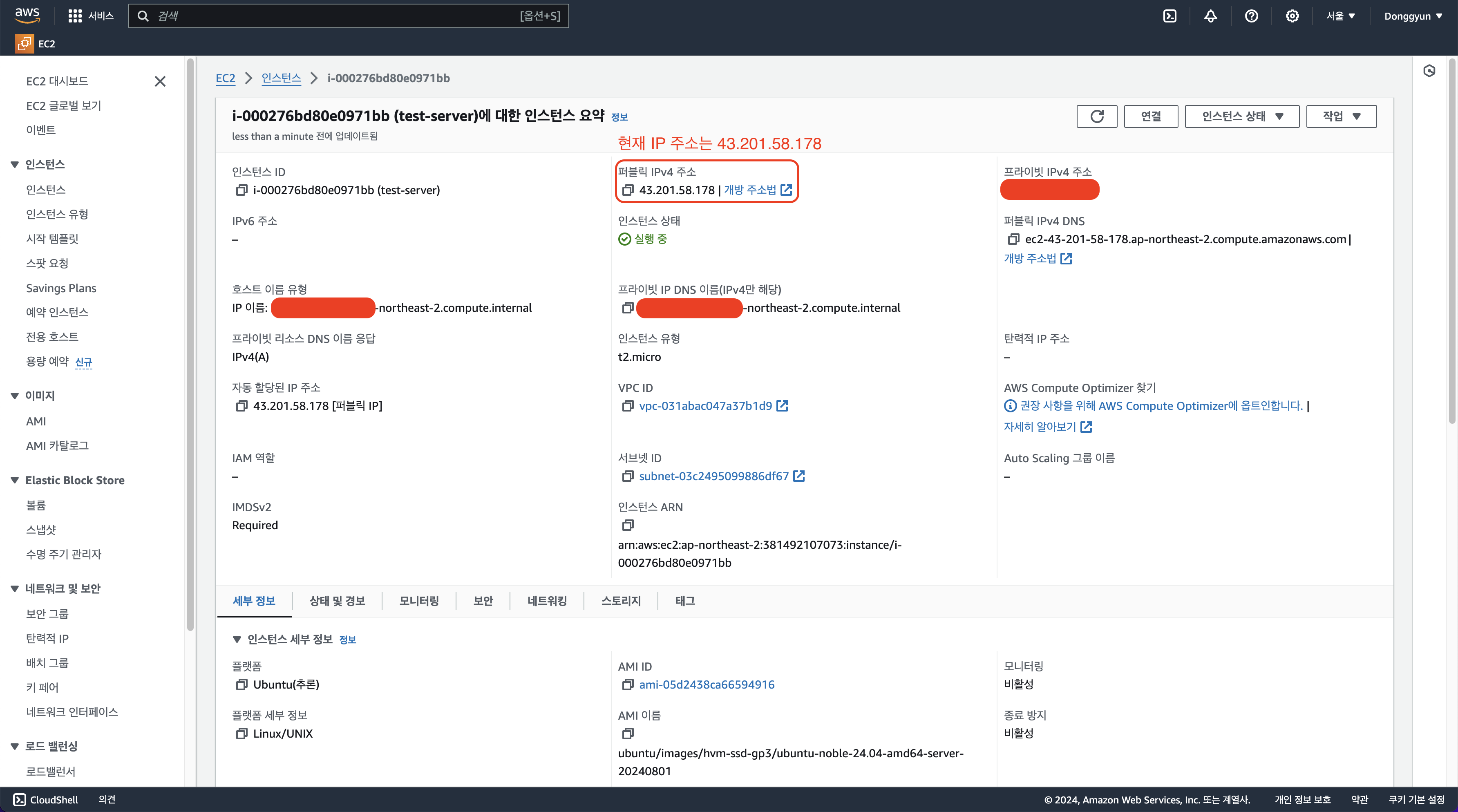Open the notifications bell
The width and height of the screenshot is (1458, 812).
pos(1210,16)
